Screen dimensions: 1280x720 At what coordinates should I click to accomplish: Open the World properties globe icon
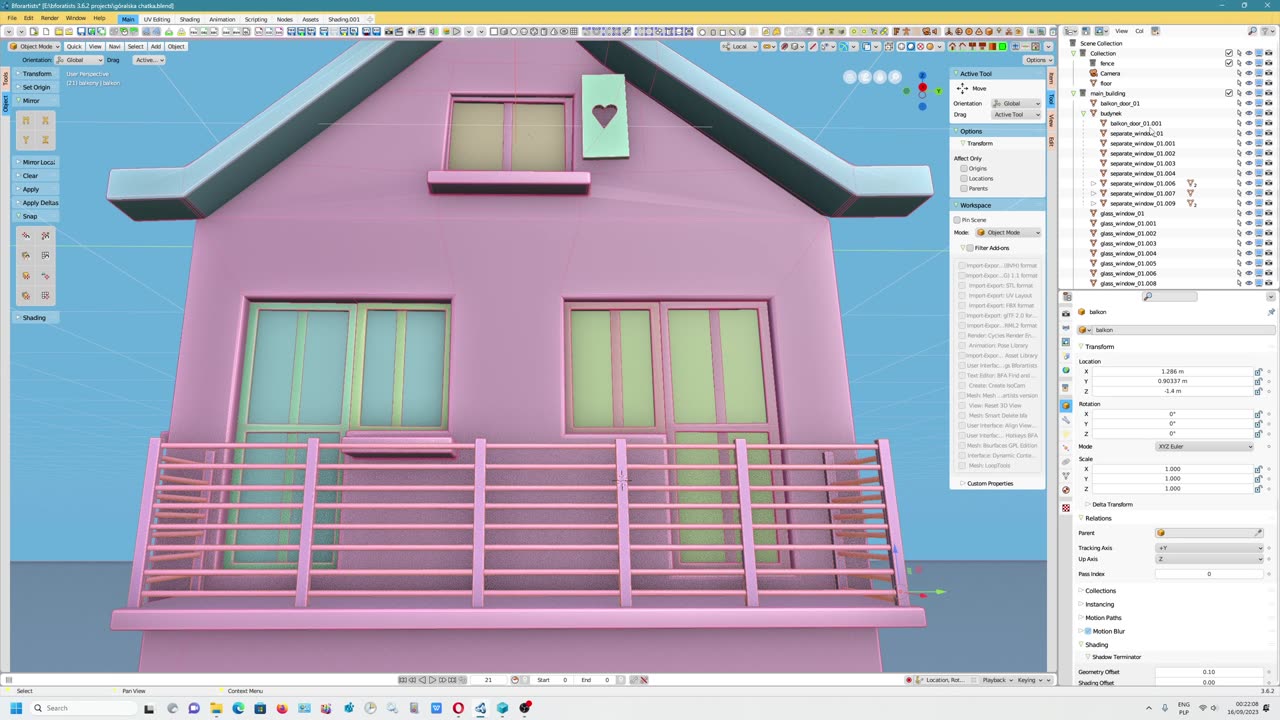coord(1066,370)
